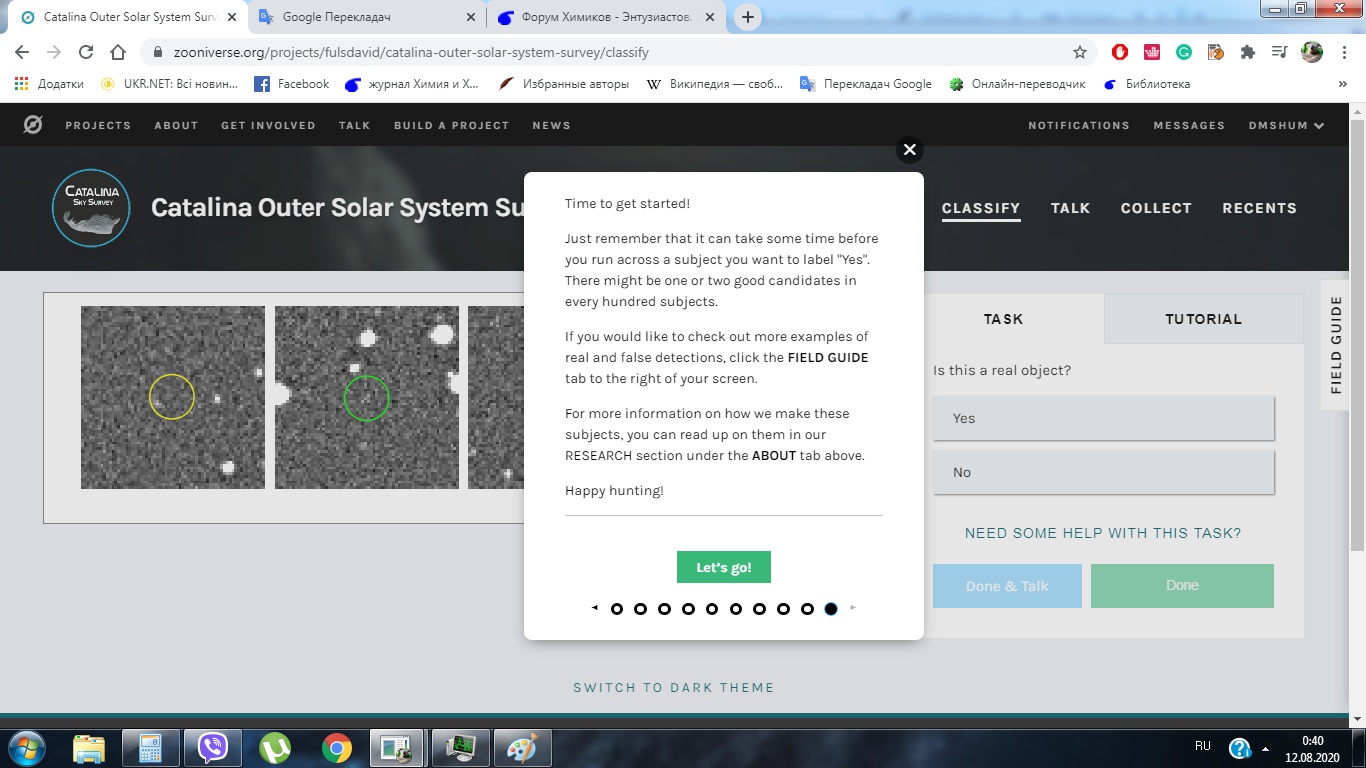Go to the first tutorial step dot
The image size is (1366, 768).
[617, 609]
